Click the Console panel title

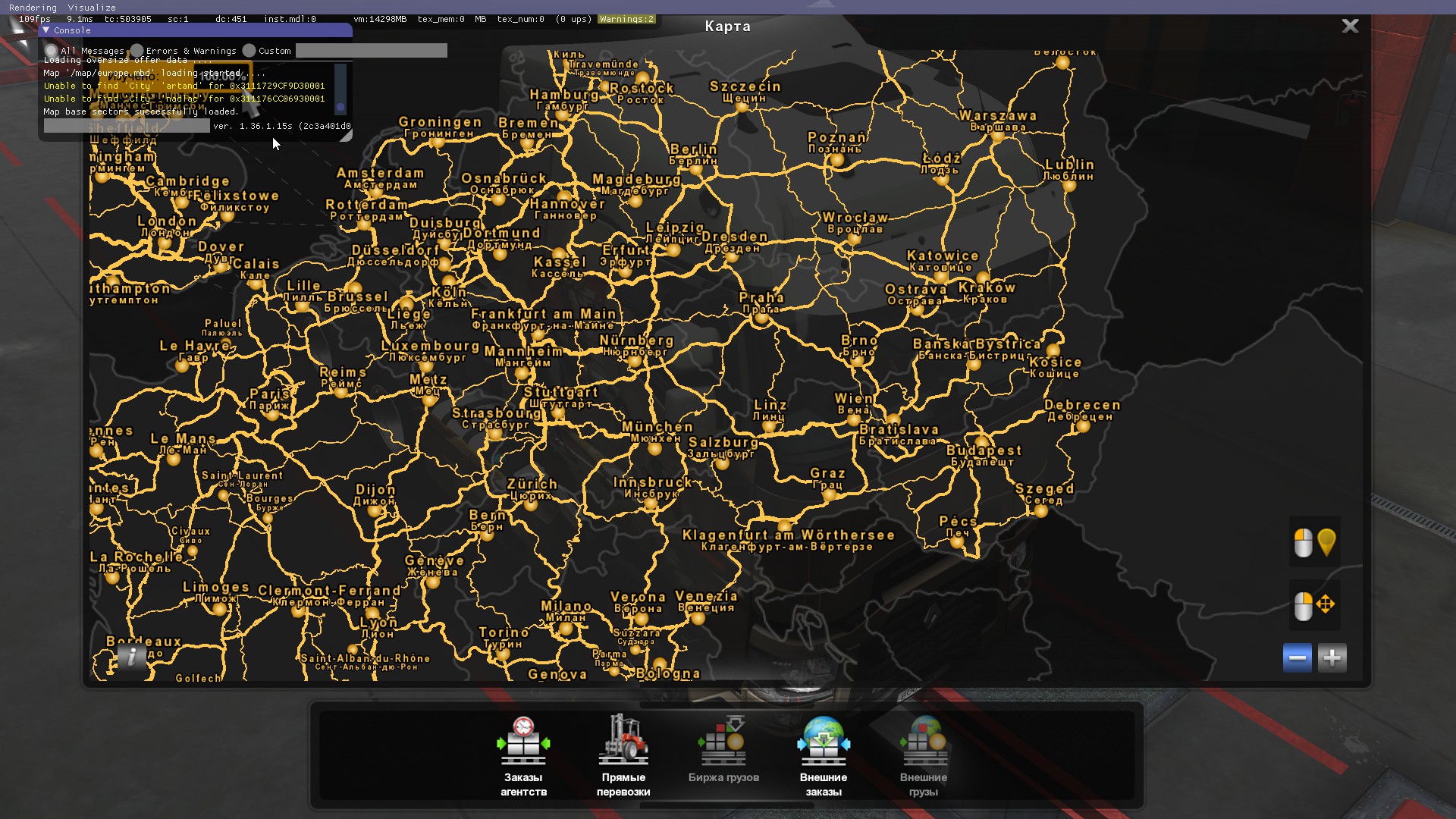pyautogui.click(x=72, y=30)
